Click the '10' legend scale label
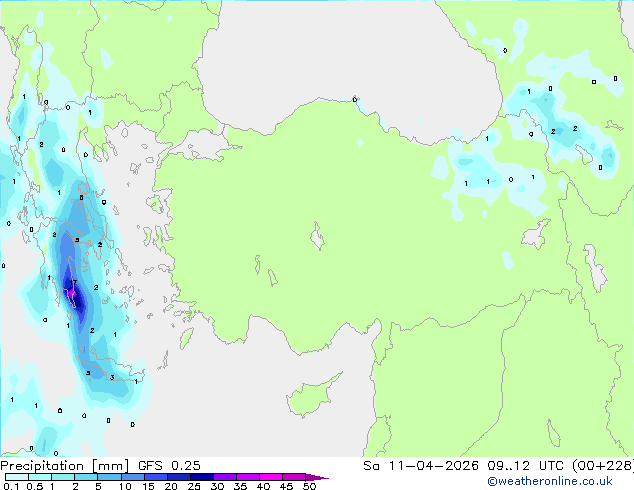Viewport: 634px width, 490px height. pos(125,486)
